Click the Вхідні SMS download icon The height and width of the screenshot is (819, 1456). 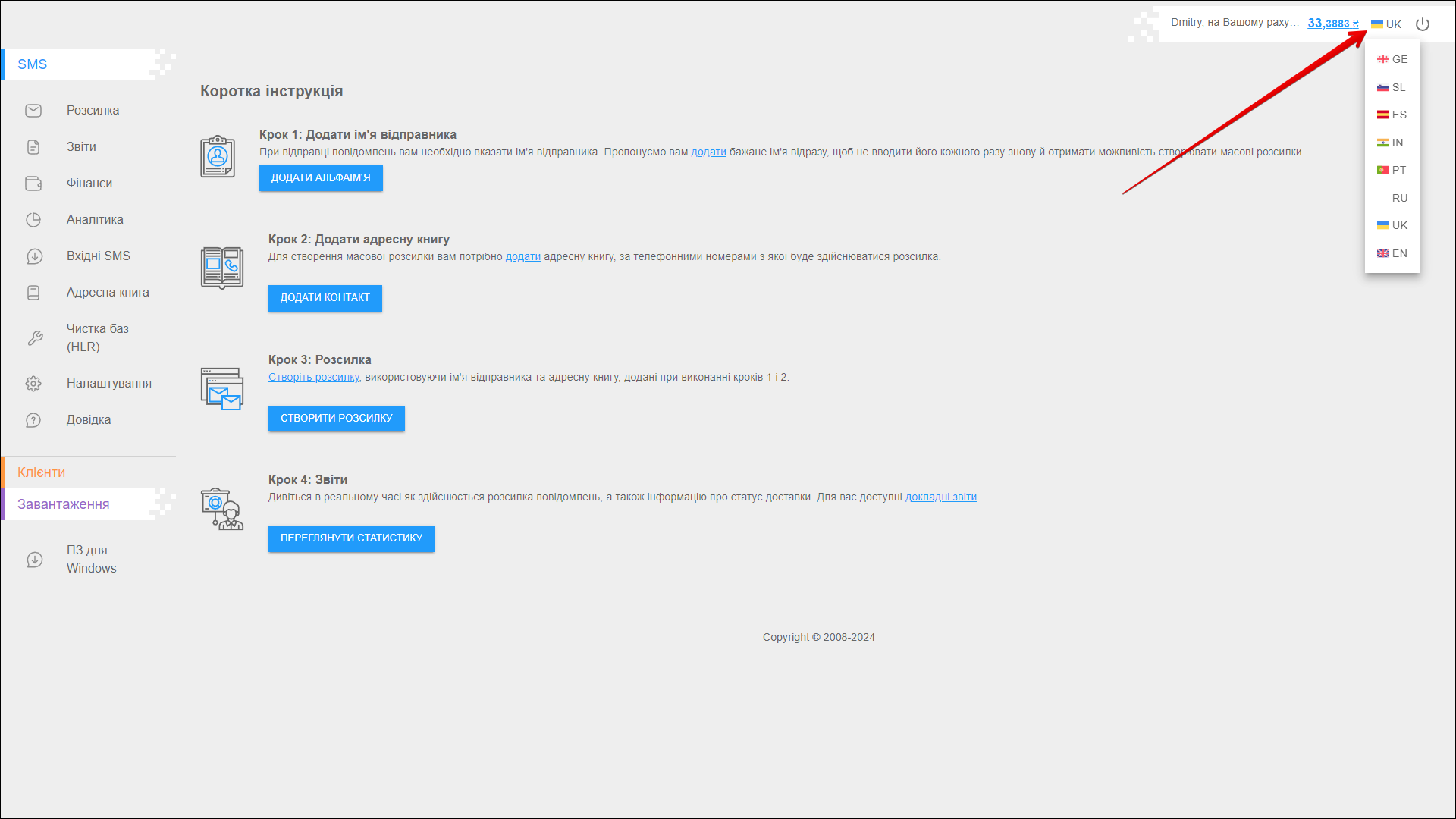pyautogui.click(x=34, y=256)
